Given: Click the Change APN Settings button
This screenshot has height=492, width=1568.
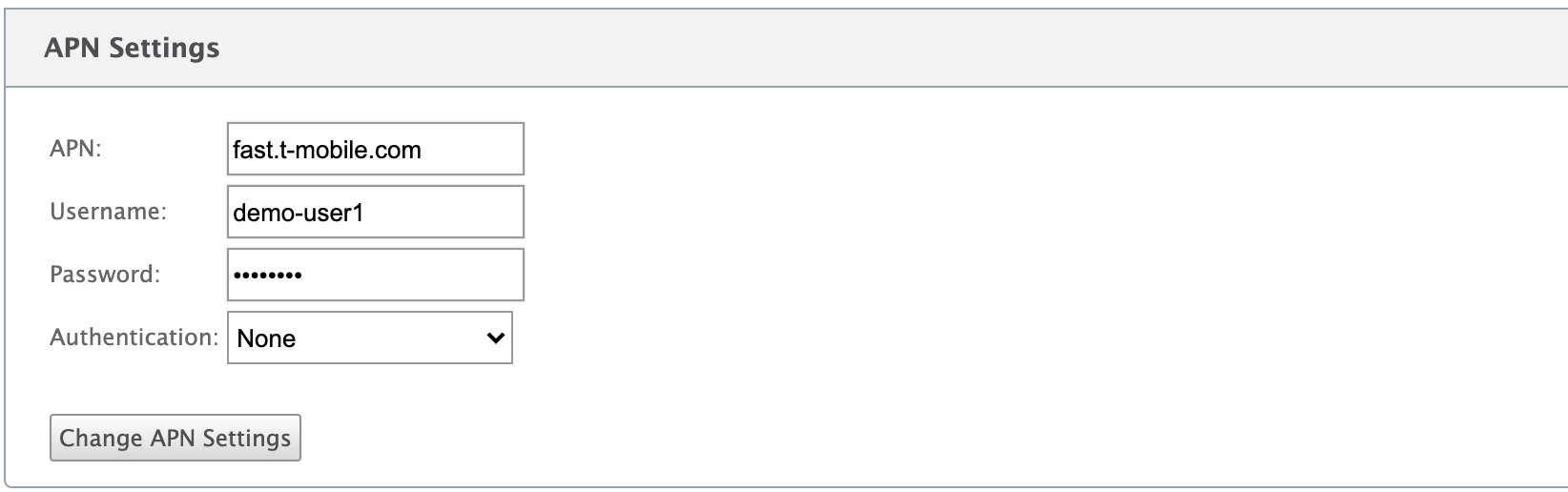Looking at the screenshot, I should 175,438.
